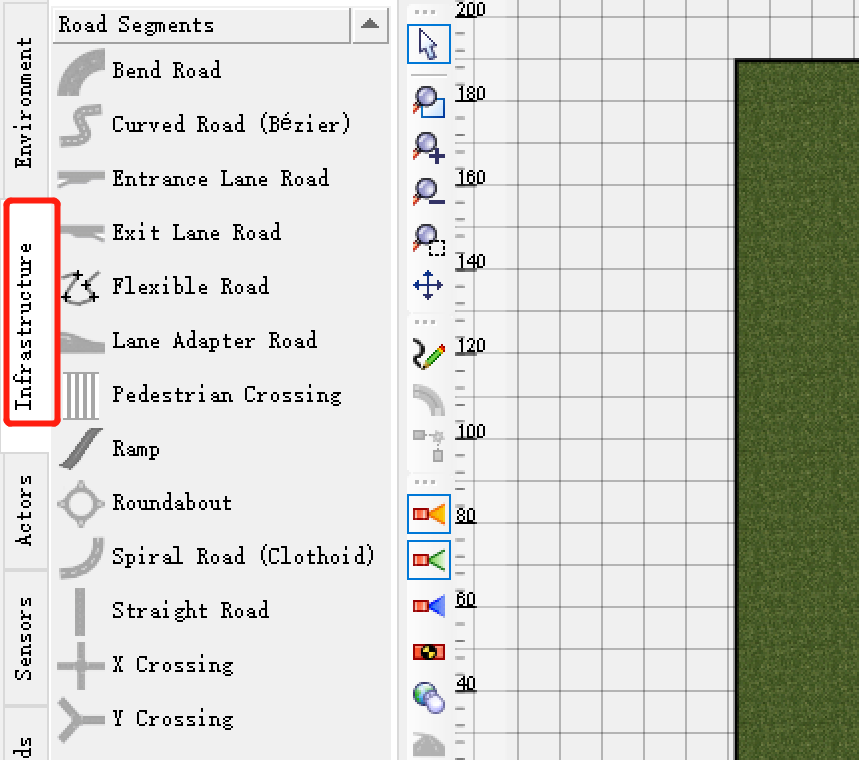Click the Pedestrian Crossing label
Image resolution: width=859 pixels, height=760 pixels.
(227, 395)
